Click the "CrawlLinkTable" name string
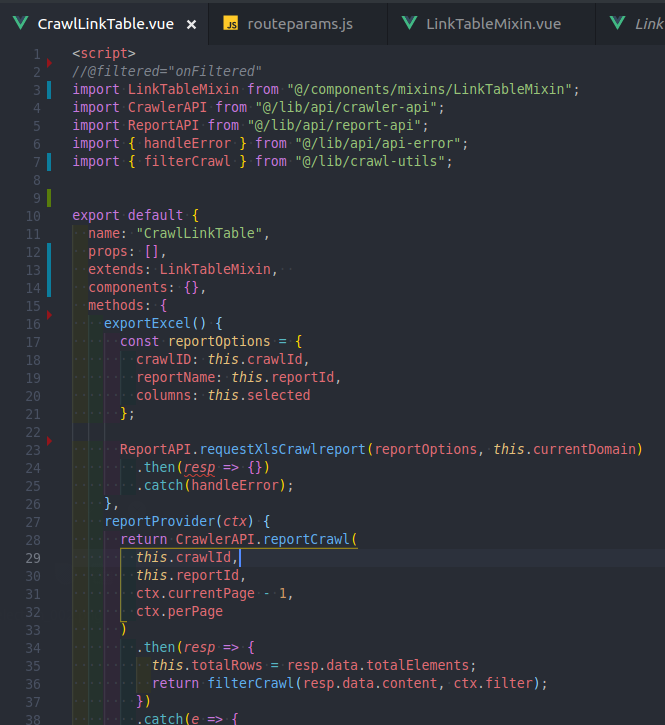The height and width of the screenshot is (725, 665). 199,233
